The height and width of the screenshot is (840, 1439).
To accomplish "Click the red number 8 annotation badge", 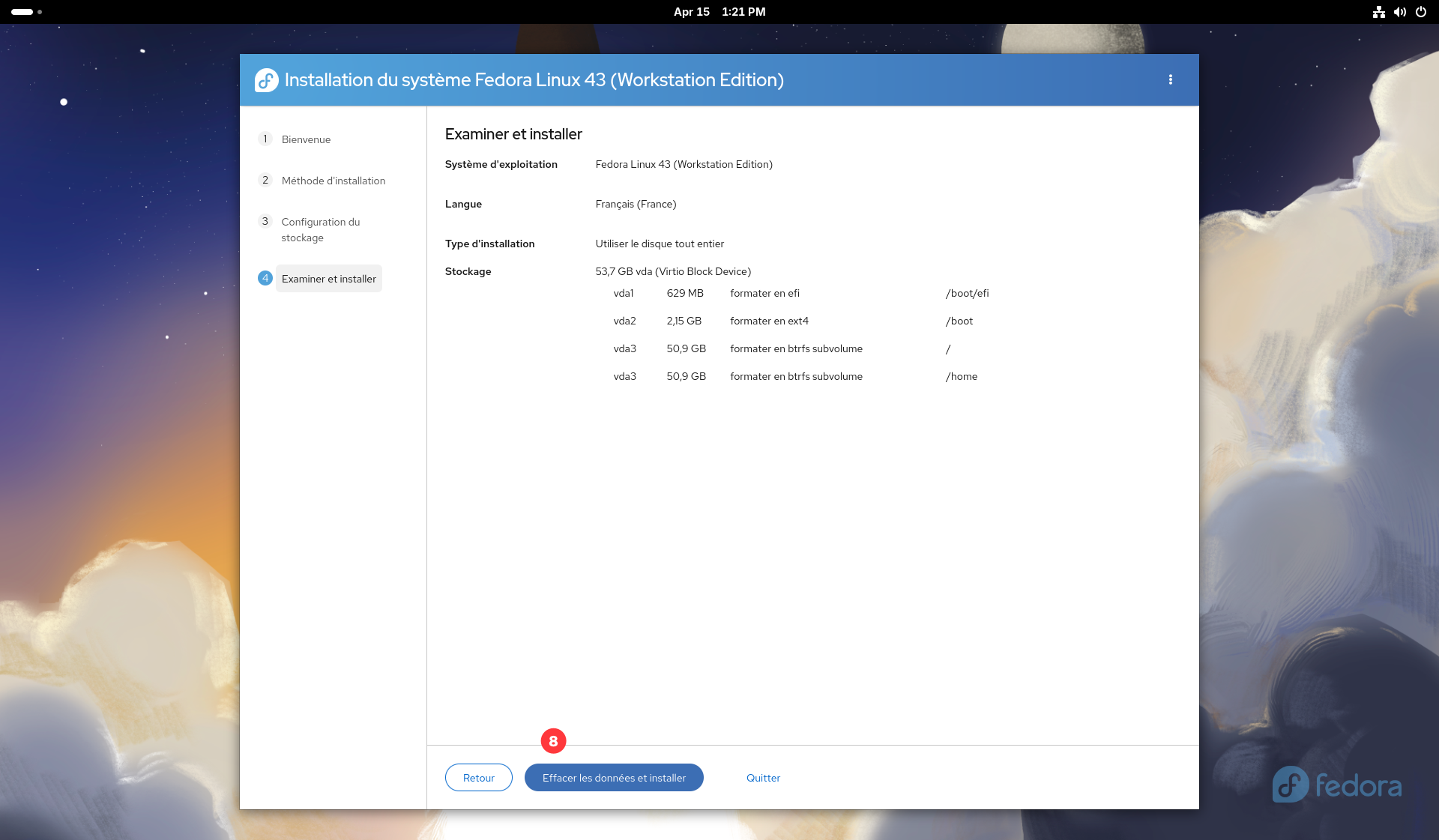I will coord(553,741).
